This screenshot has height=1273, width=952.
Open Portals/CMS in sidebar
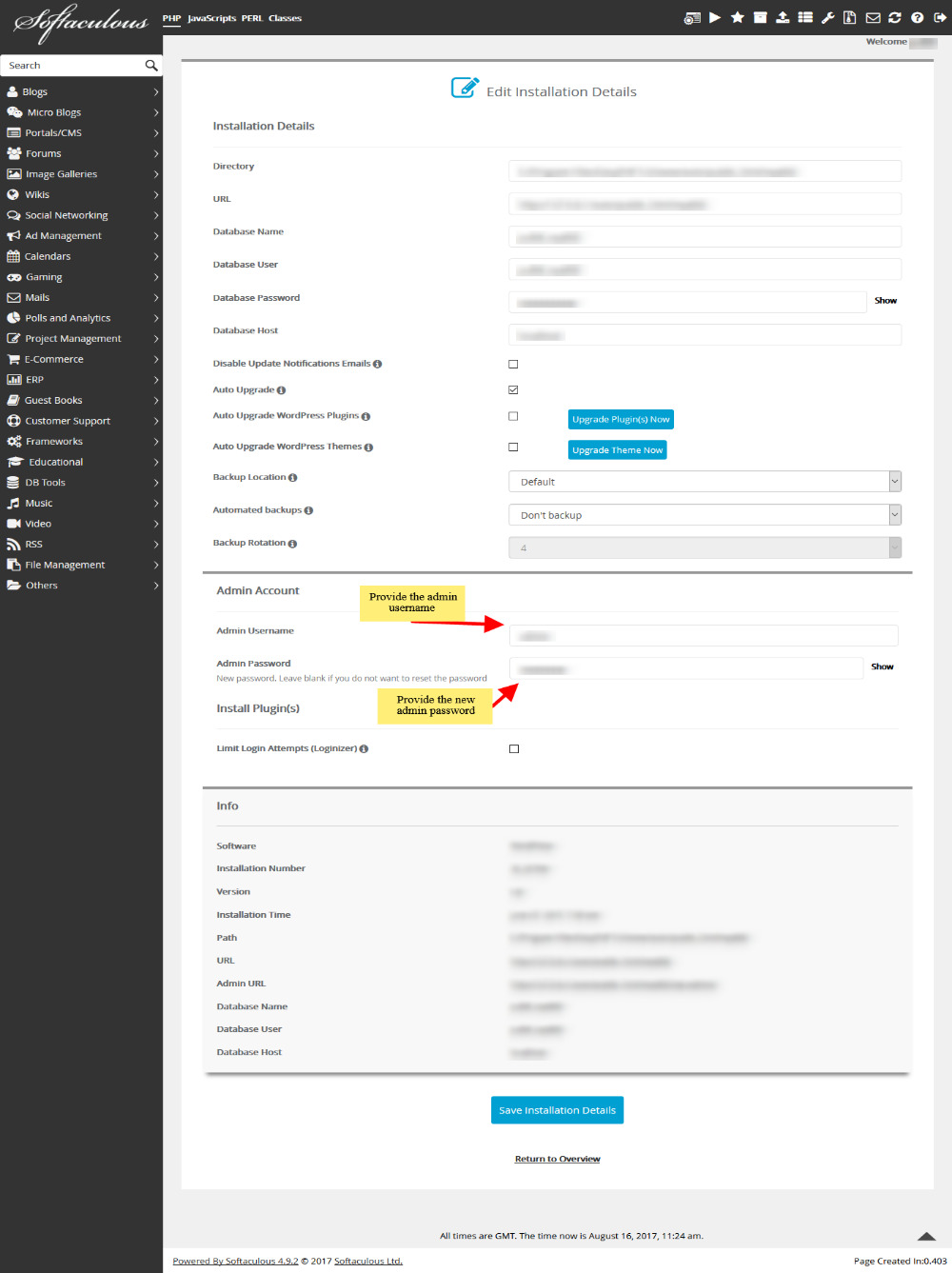tap(53, 133)
